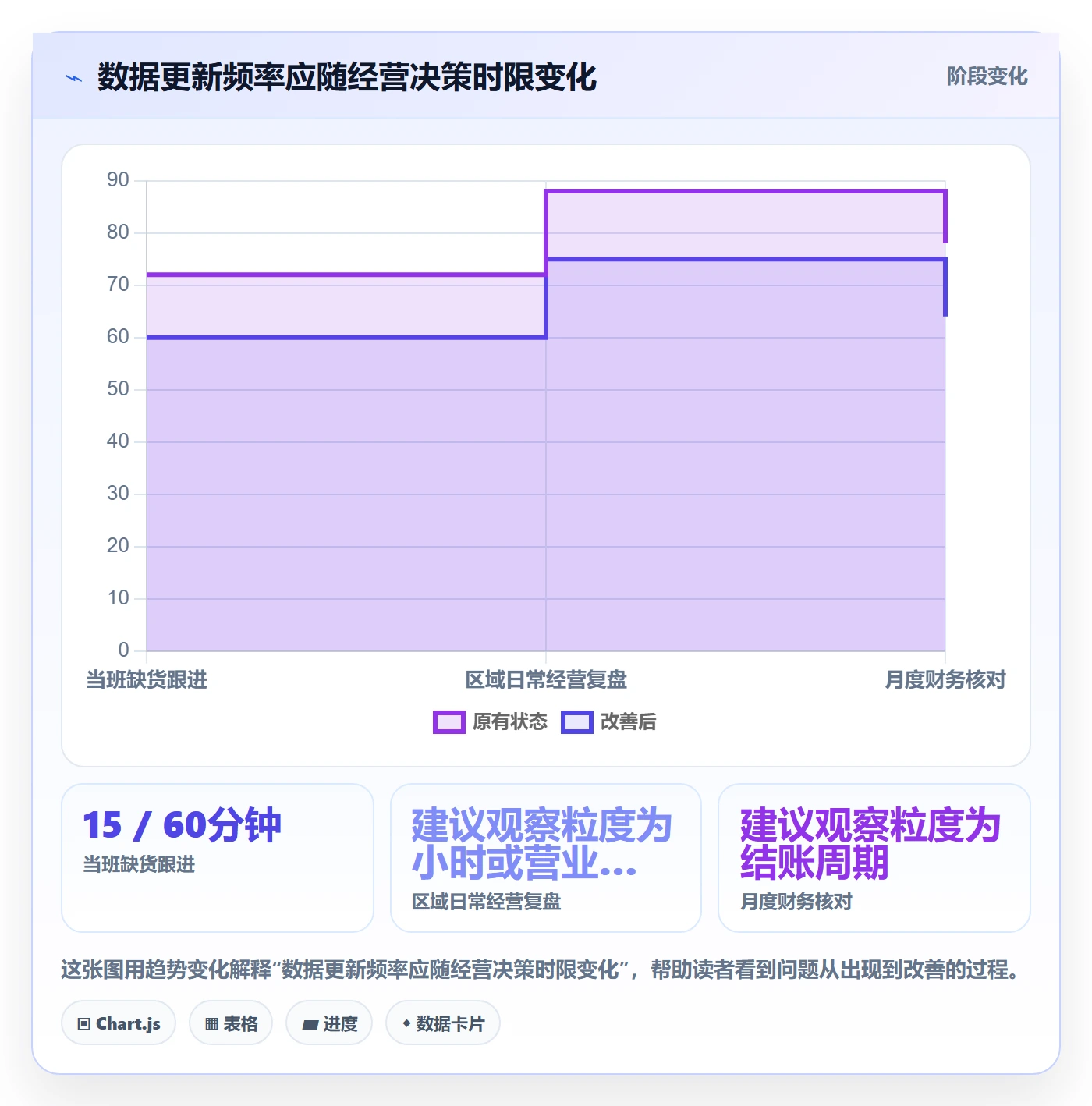The image size is (1092, 1106).
Task: Toggle the 原有状态 legend swatch
Action: coord(448,722)
